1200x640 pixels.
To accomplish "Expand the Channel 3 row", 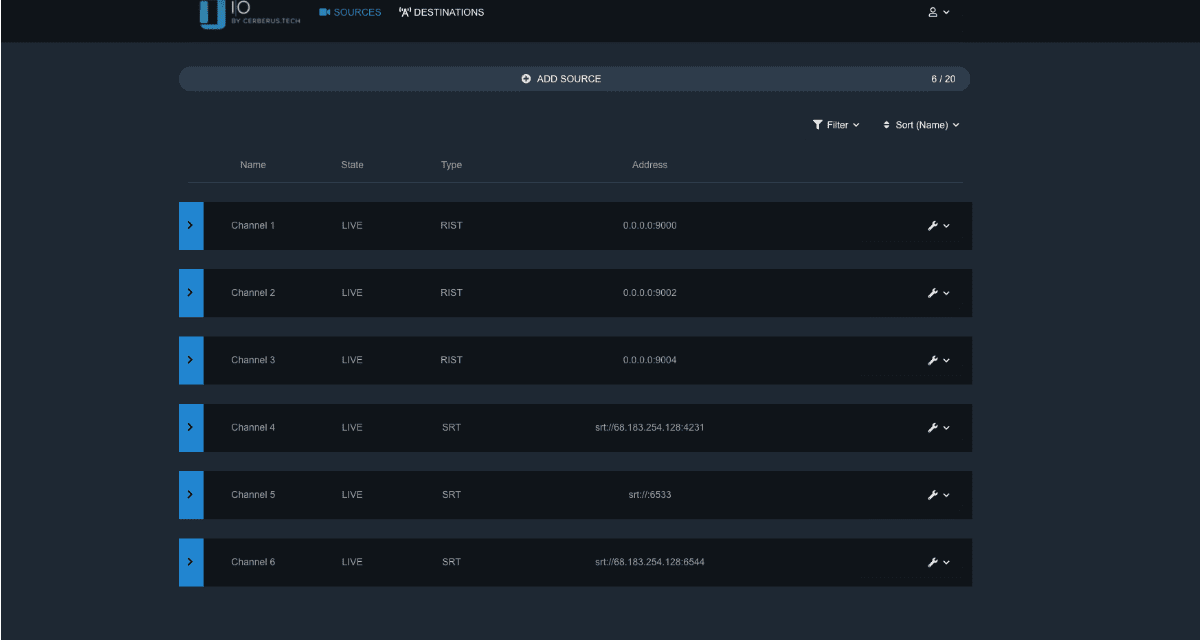I will [x=191, y=360].
